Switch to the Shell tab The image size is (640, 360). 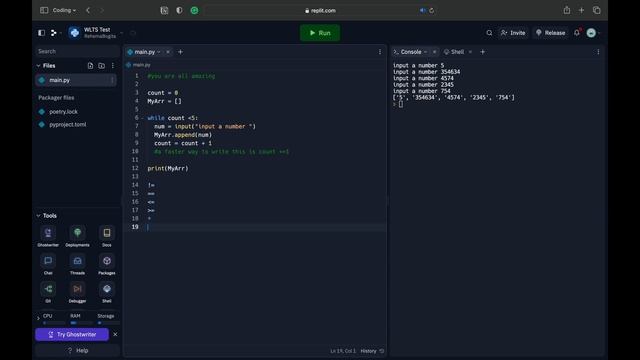[457, 52]
